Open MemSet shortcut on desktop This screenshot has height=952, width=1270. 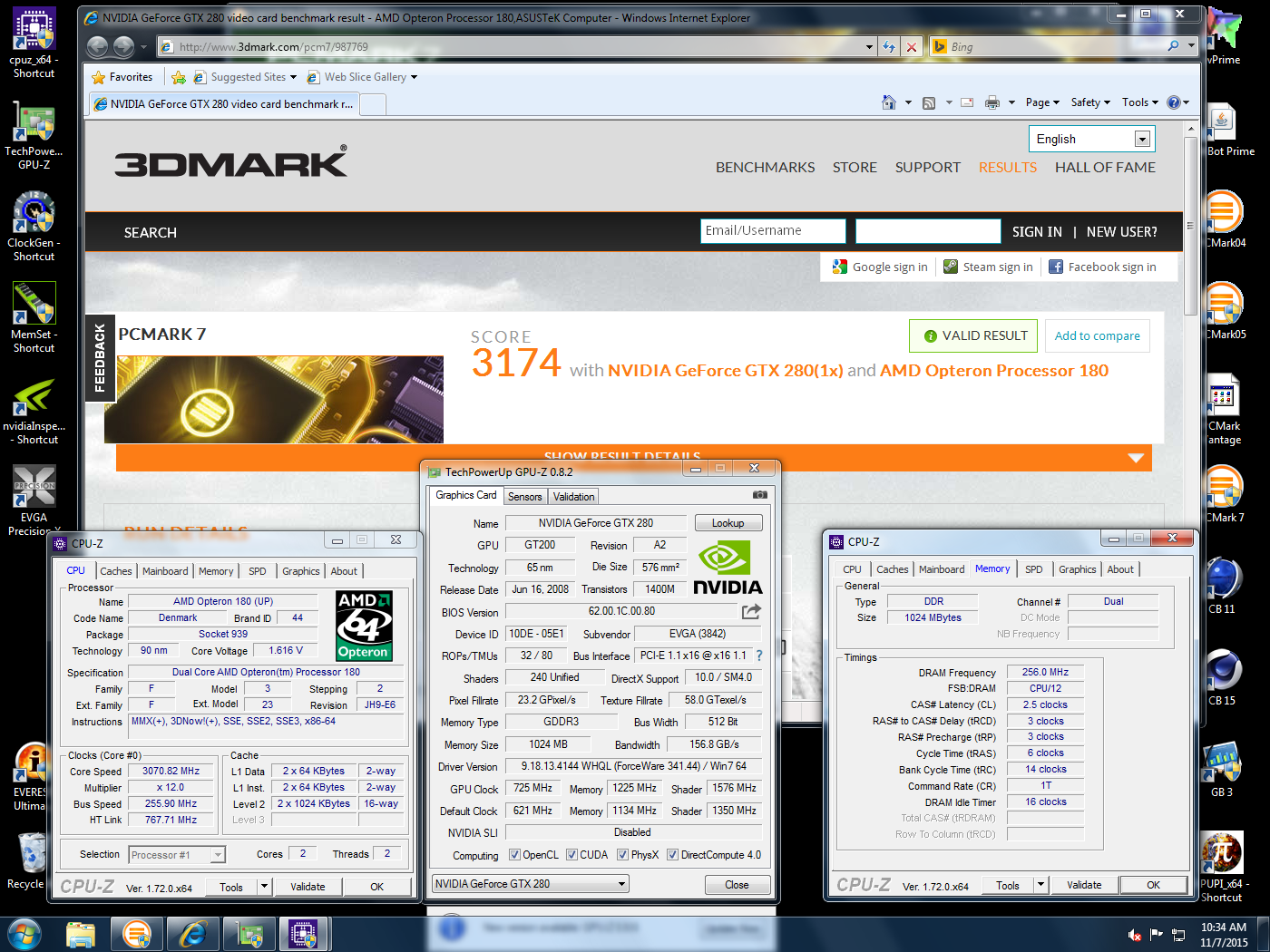click(x=34, y=317)
